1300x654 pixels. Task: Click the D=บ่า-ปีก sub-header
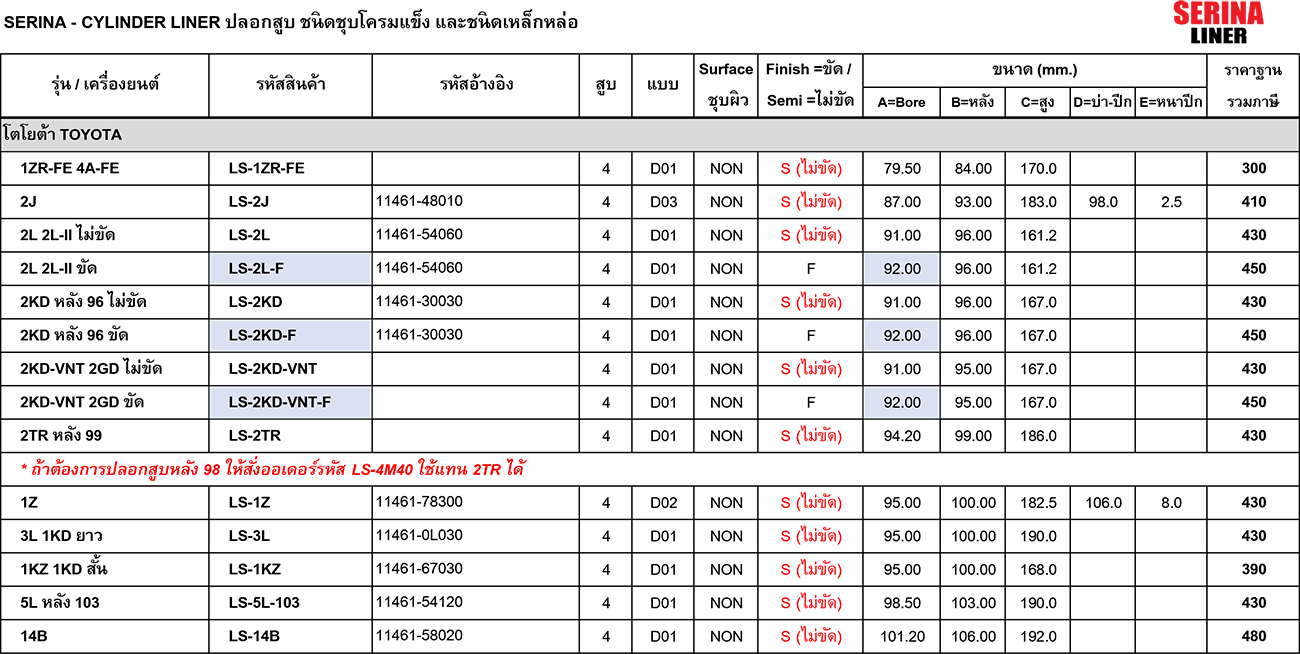click(1102, 102)
